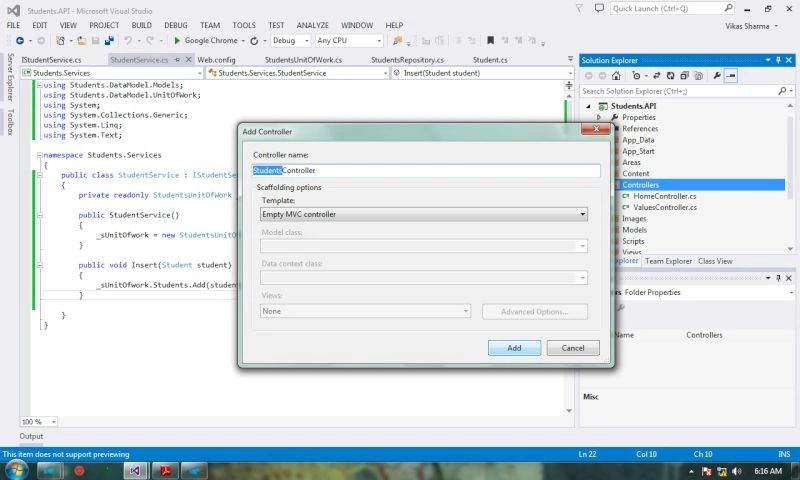800x480 pixels.
Task: Click the Solution Explorer search magnifier icon
Action: pyautogui.click(x=782, y=91)
